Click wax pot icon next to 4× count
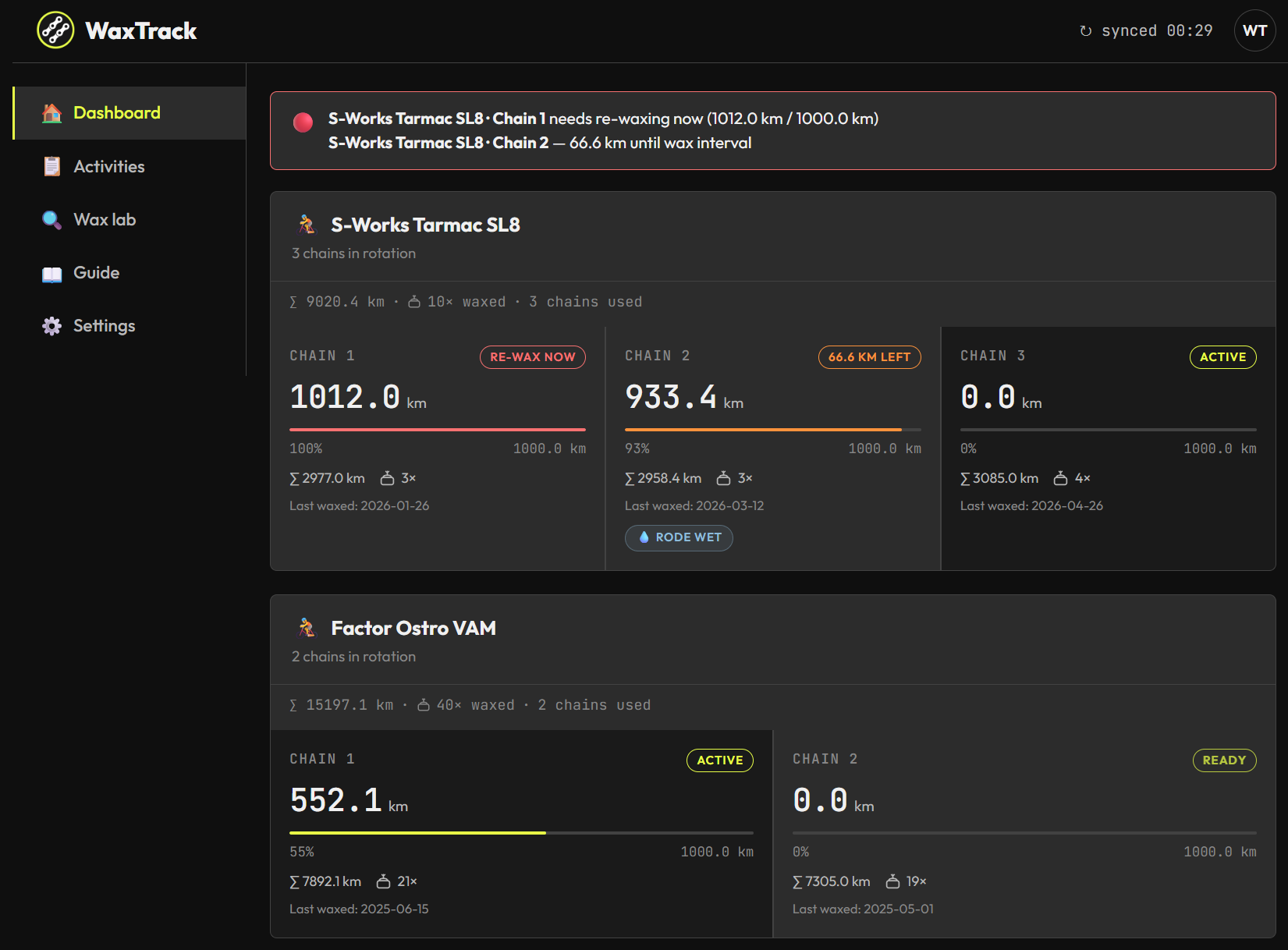The width and height of the screenshot is (1288, 950). pos(1060,478)
